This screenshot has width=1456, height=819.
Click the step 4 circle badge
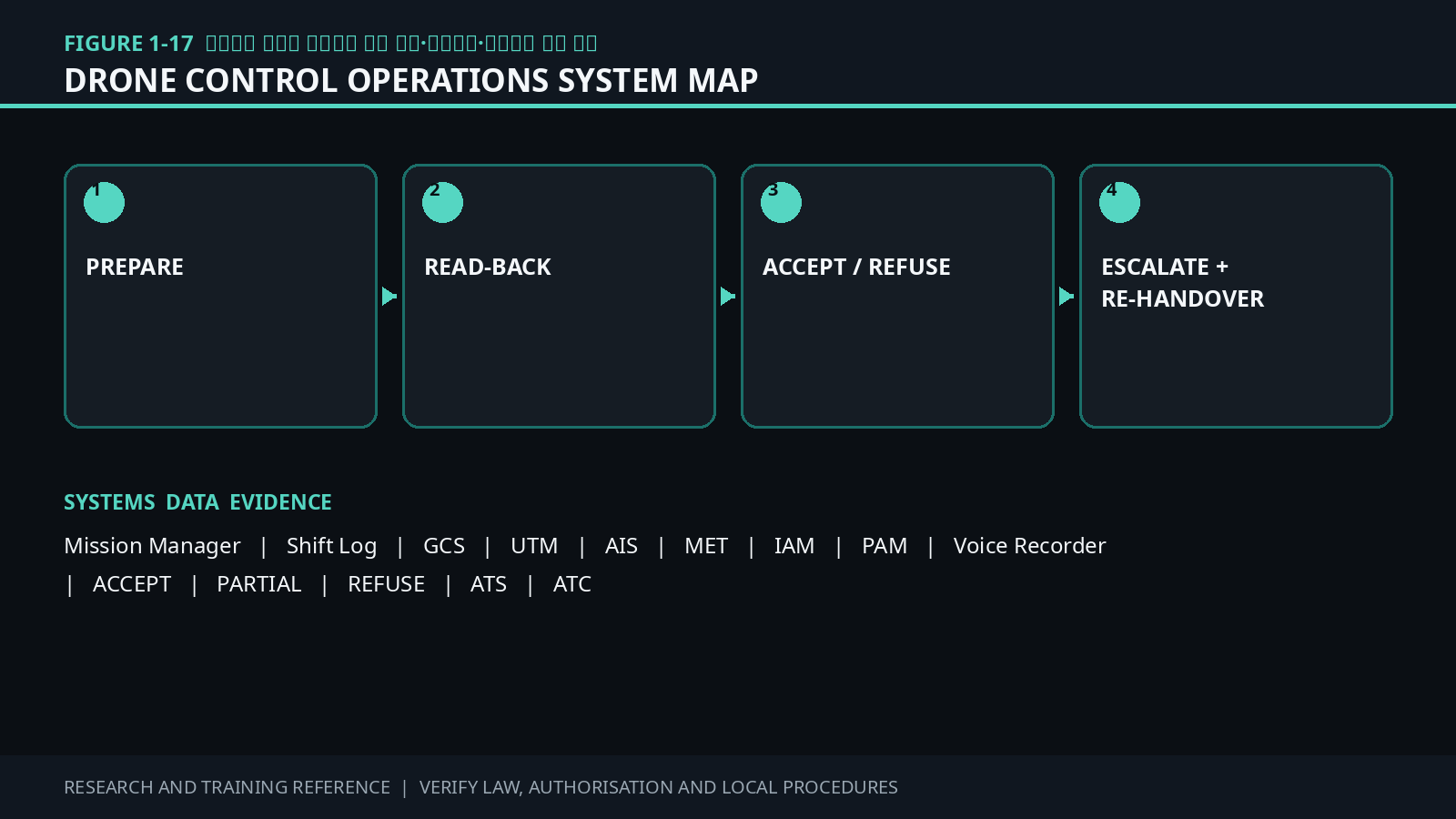click(x=1119, y=202)
